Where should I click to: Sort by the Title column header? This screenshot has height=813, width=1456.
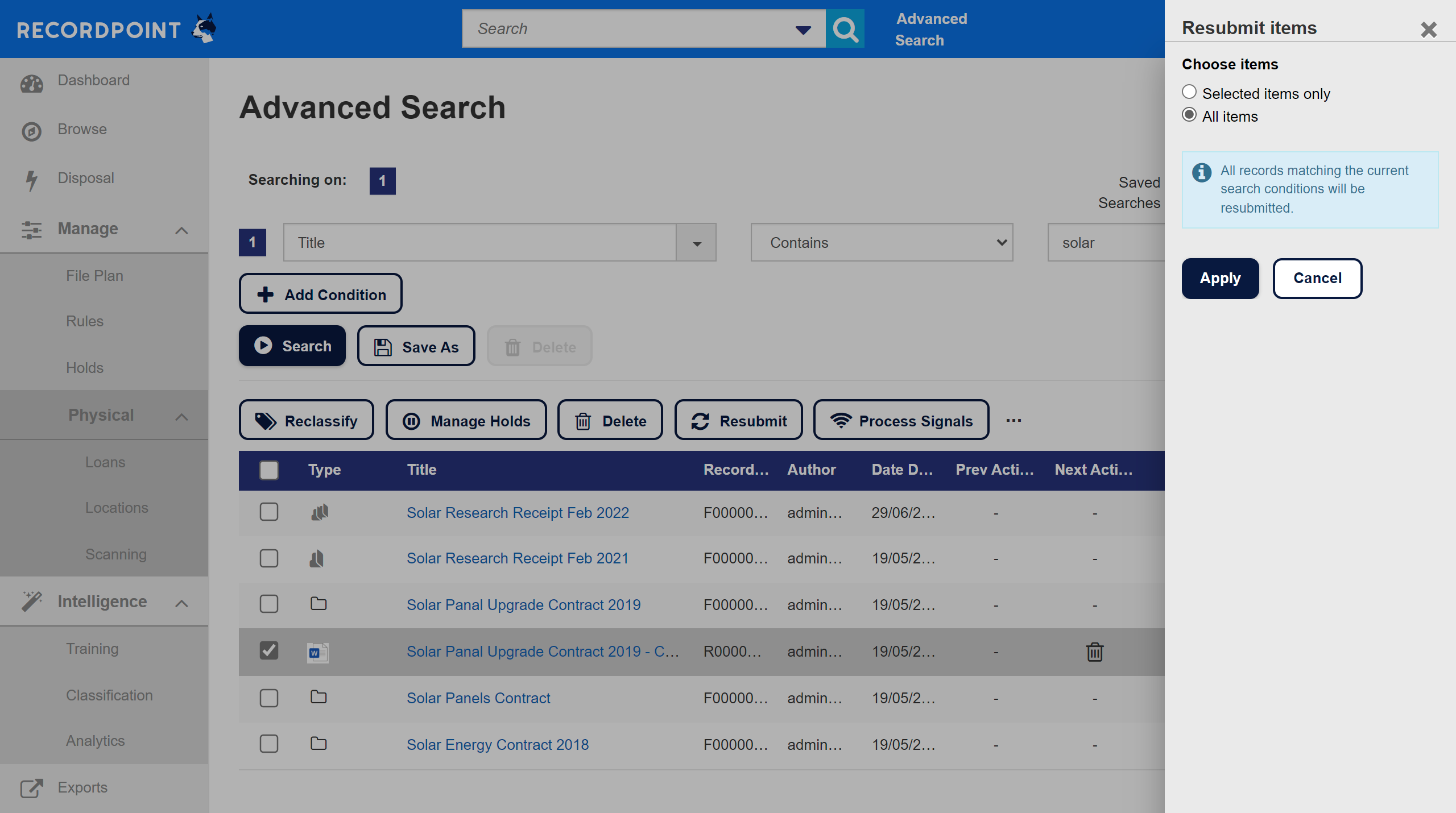click(x=421, y=470)
